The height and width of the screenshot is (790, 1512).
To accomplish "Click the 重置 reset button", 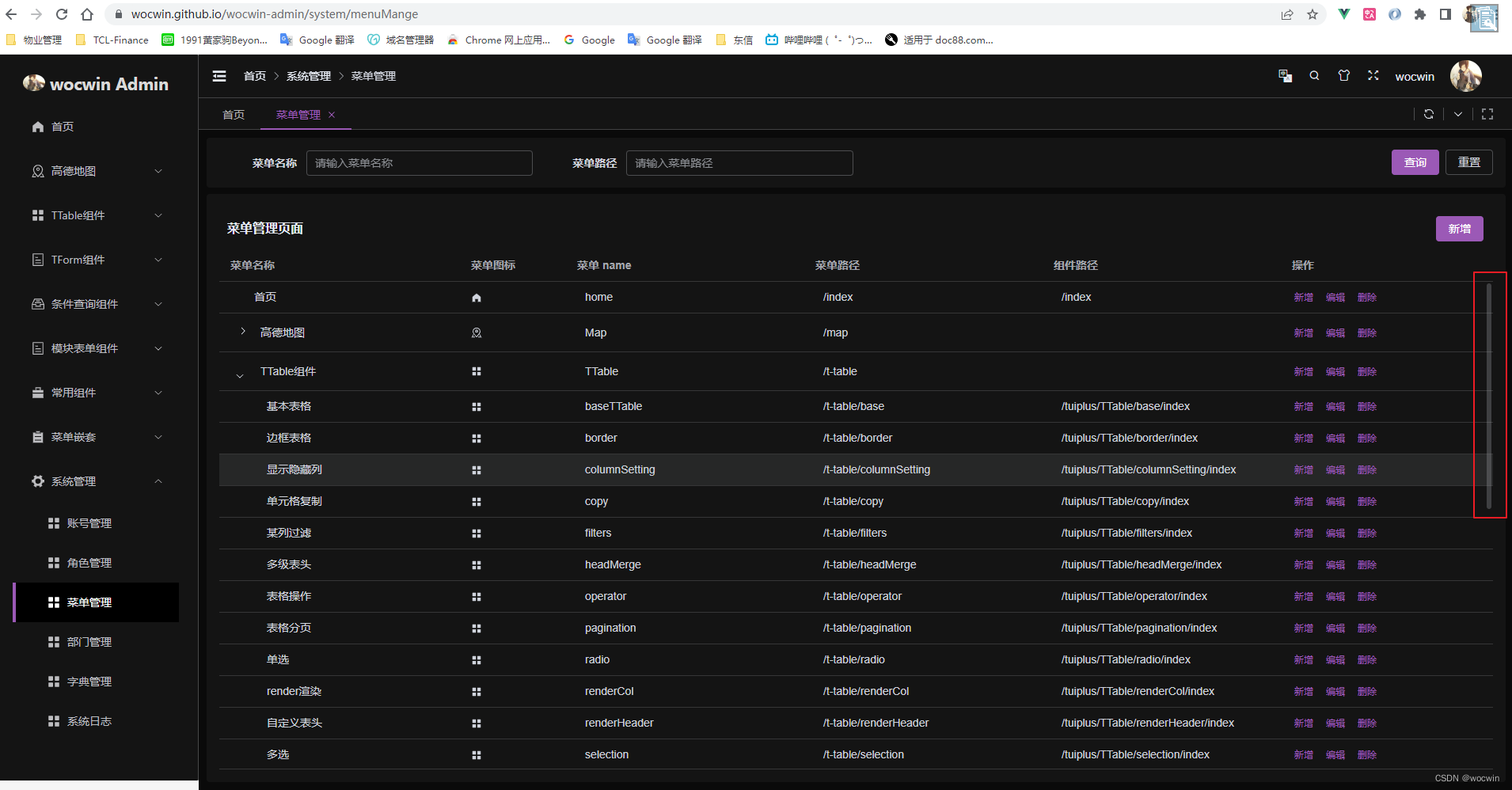I will [x=1468, y=162].
